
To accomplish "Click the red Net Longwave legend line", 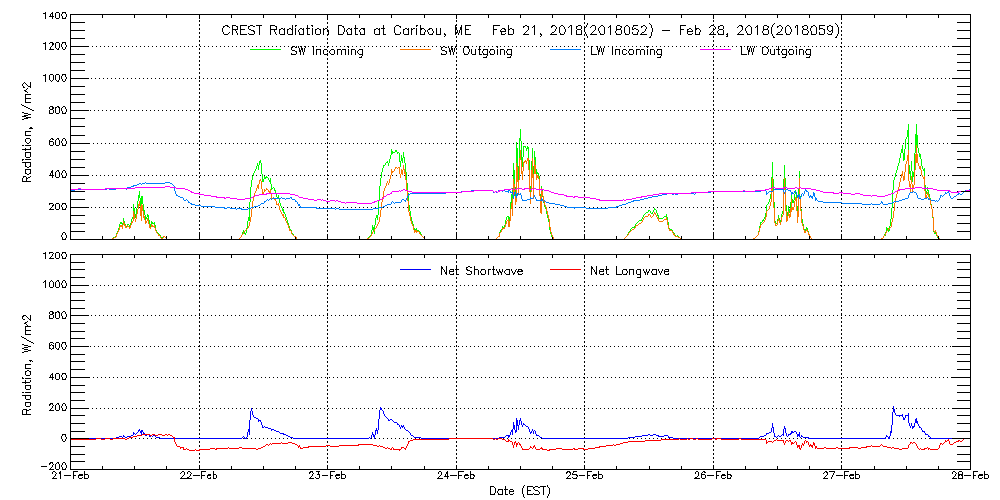I will coord(563,270).
